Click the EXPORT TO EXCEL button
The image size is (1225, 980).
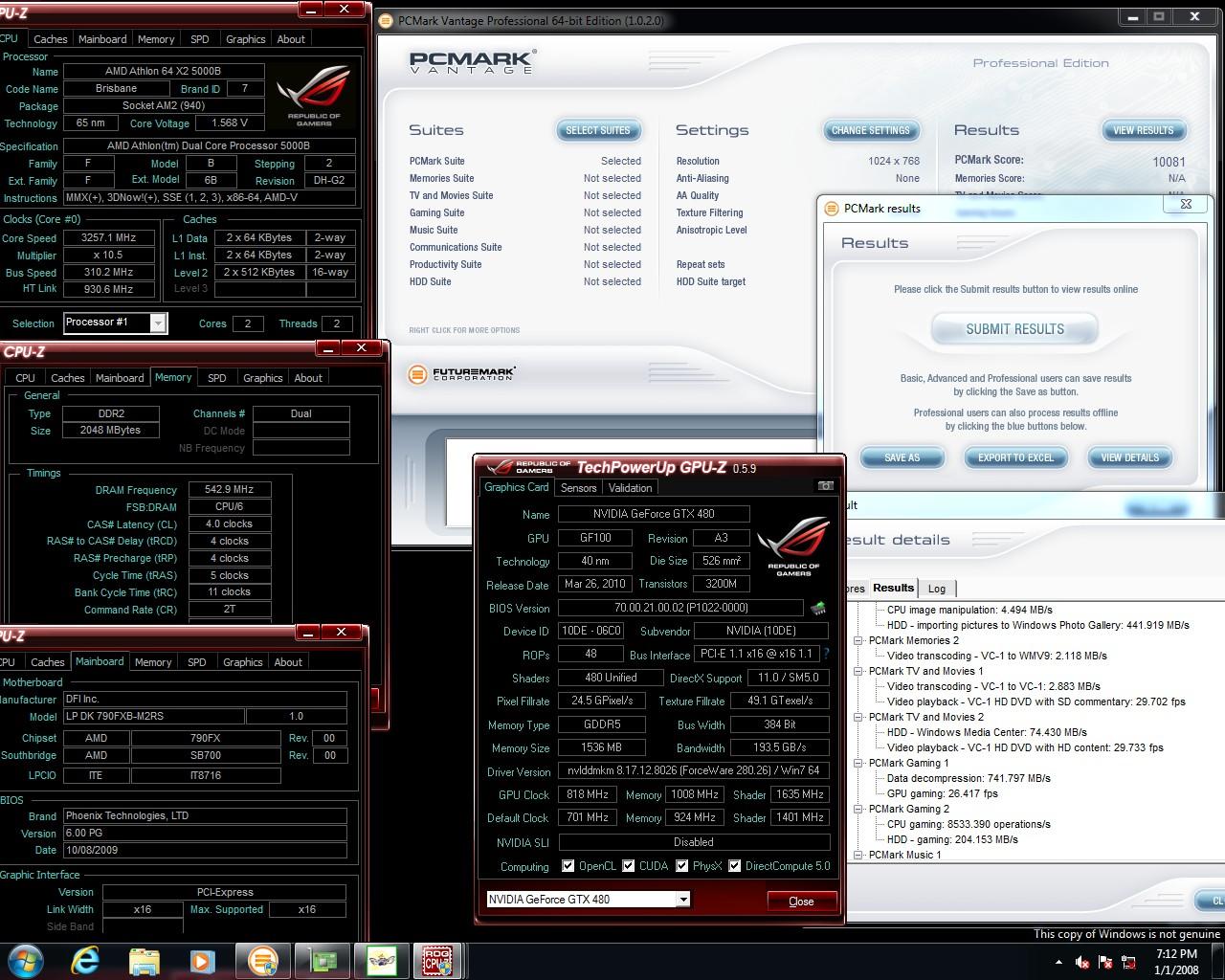coord(1015,458)
